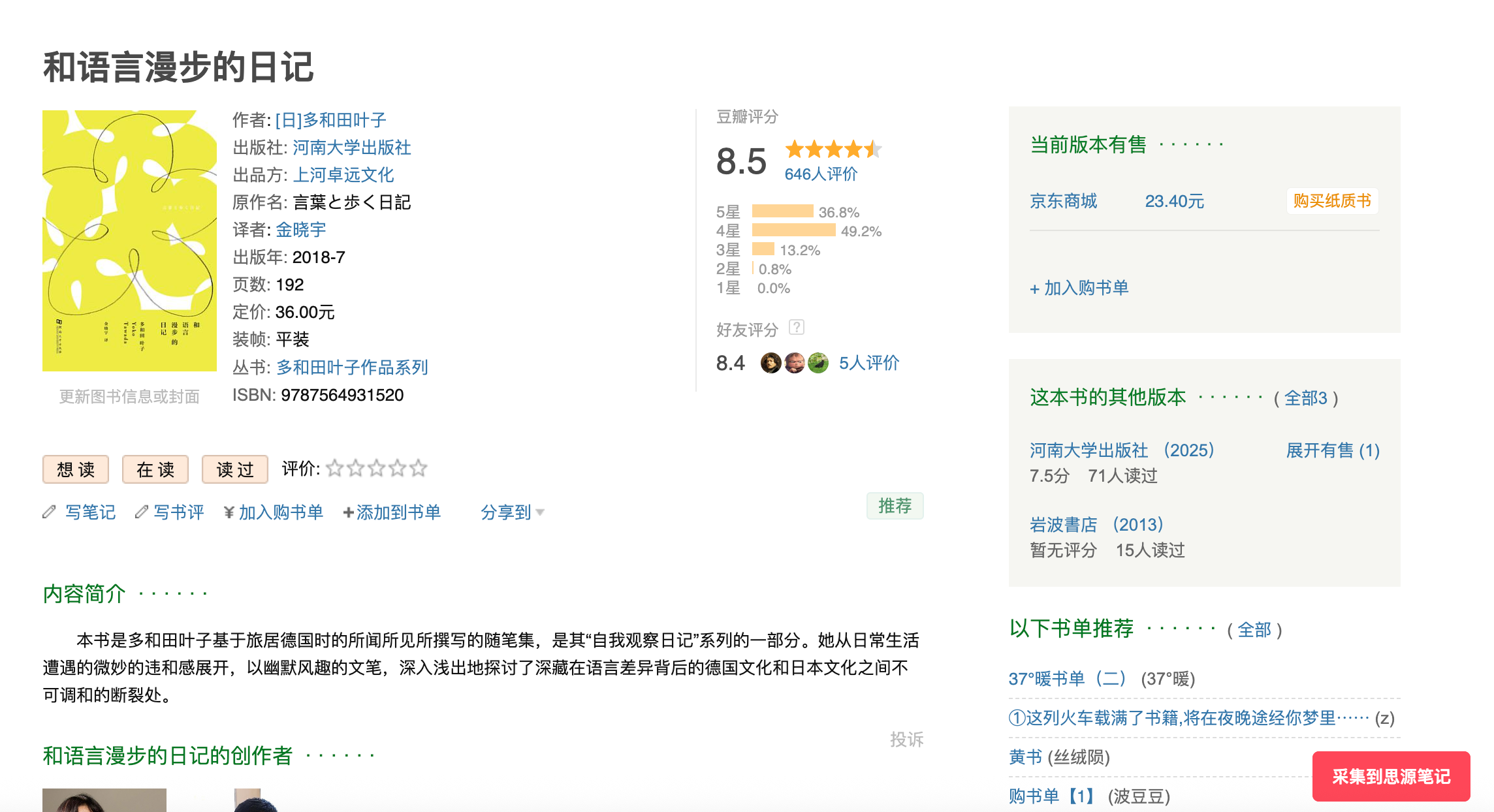Open the 分享到 dropdown
Image resolution: width=1494 pixels, height=812 pixels.
(x=512, y=513)
